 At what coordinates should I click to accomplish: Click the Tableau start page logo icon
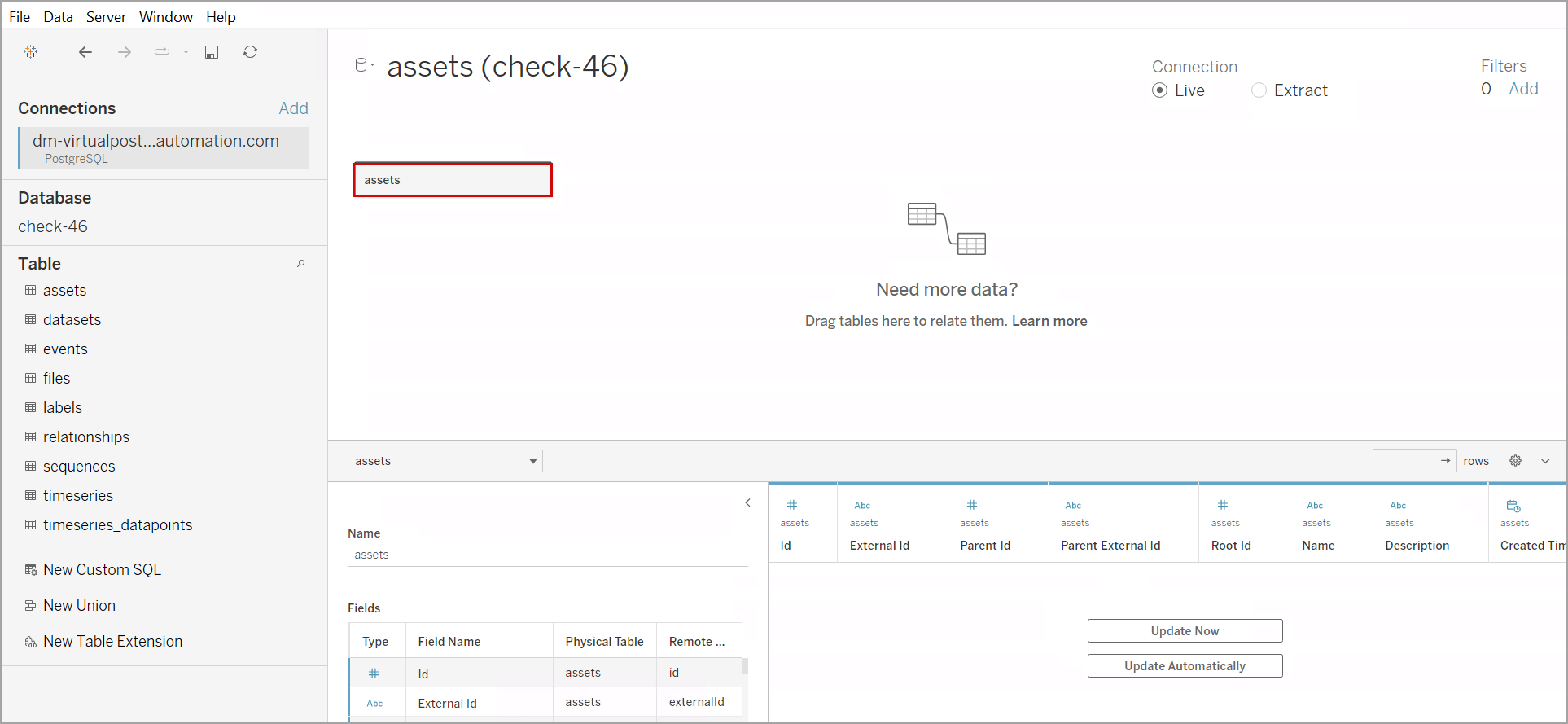coord(31,52)
